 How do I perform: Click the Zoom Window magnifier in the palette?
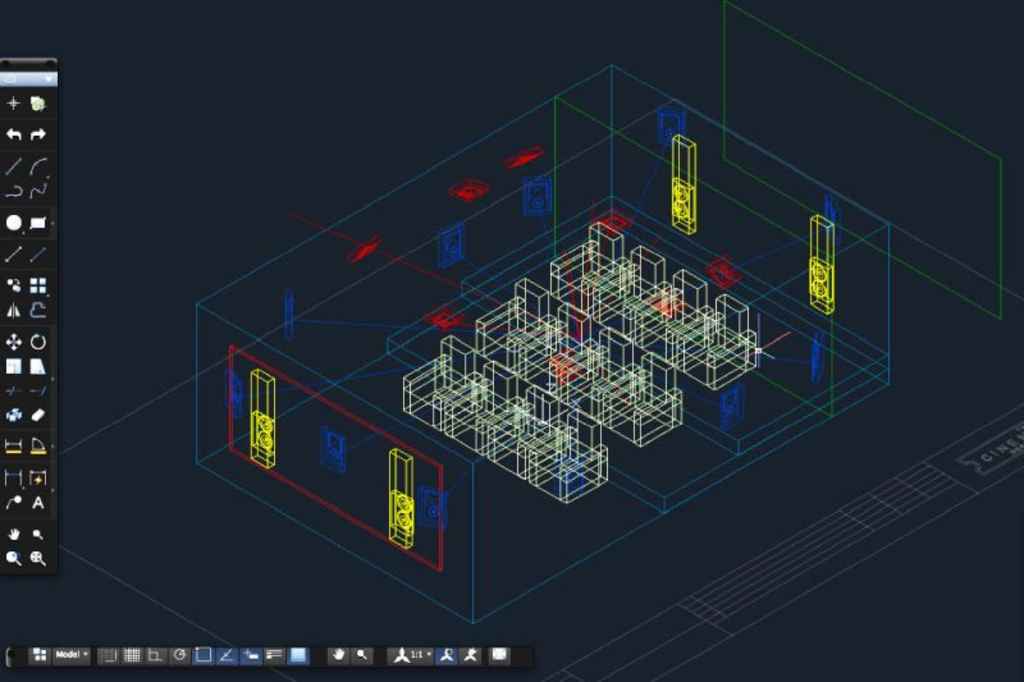coord(14,559)
